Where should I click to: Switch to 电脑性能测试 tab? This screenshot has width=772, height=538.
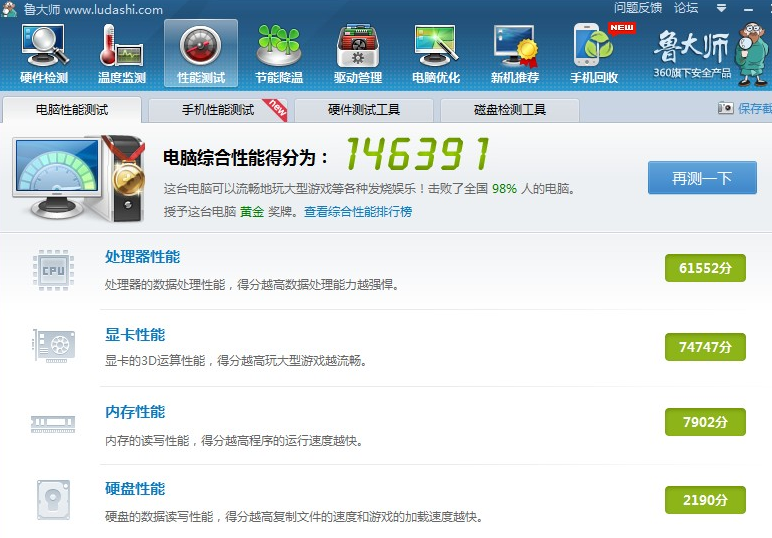point(72,110)
